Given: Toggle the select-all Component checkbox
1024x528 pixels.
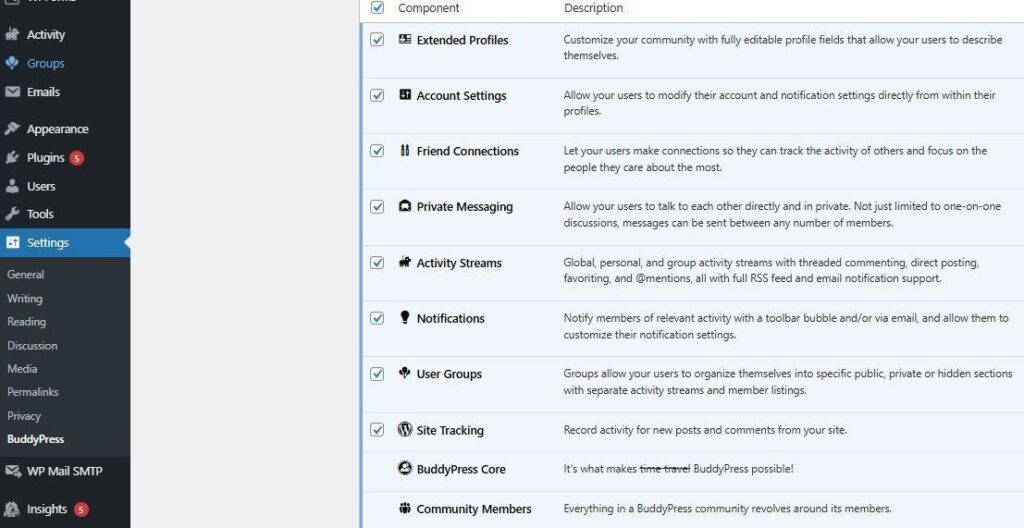Looking at the screenshot, I should 377,8.
